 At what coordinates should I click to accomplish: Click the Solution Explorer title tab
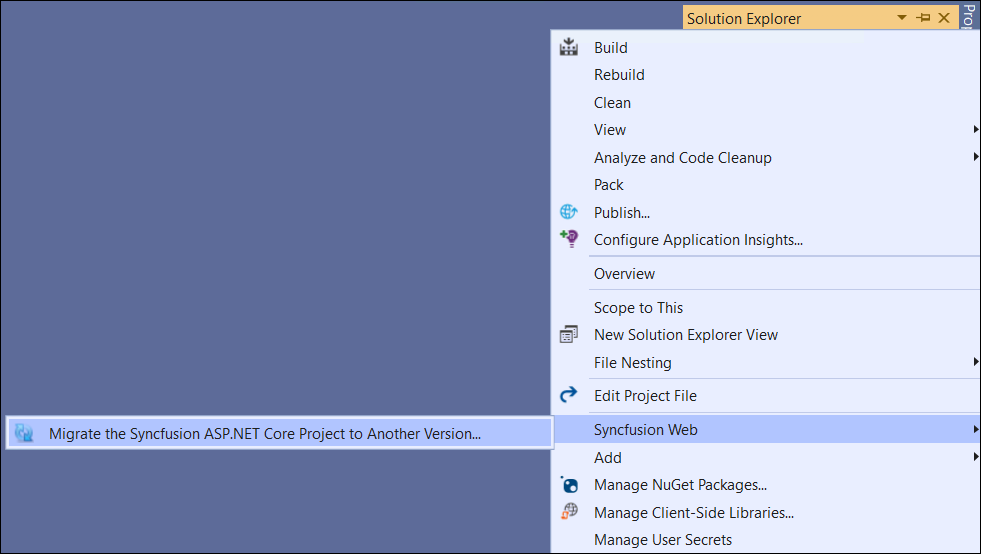coord(744,19)
